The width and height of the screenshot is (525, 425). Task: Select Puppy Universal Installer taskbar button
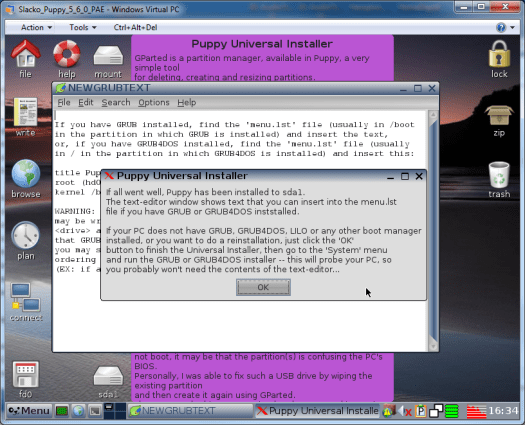pyautogui.click(x=317, y=411)
